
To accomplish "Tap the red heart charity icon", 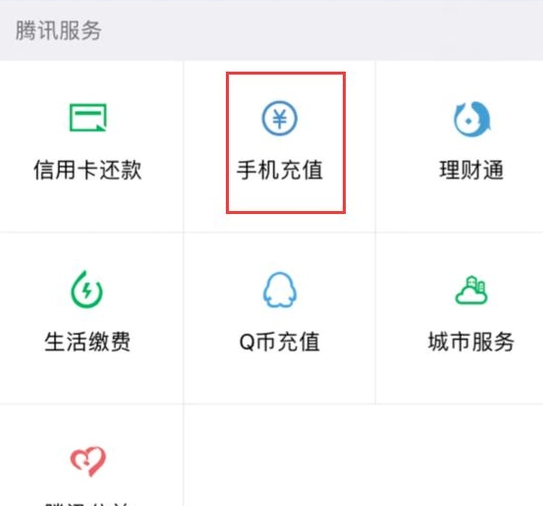I will (x=88, y=461).
